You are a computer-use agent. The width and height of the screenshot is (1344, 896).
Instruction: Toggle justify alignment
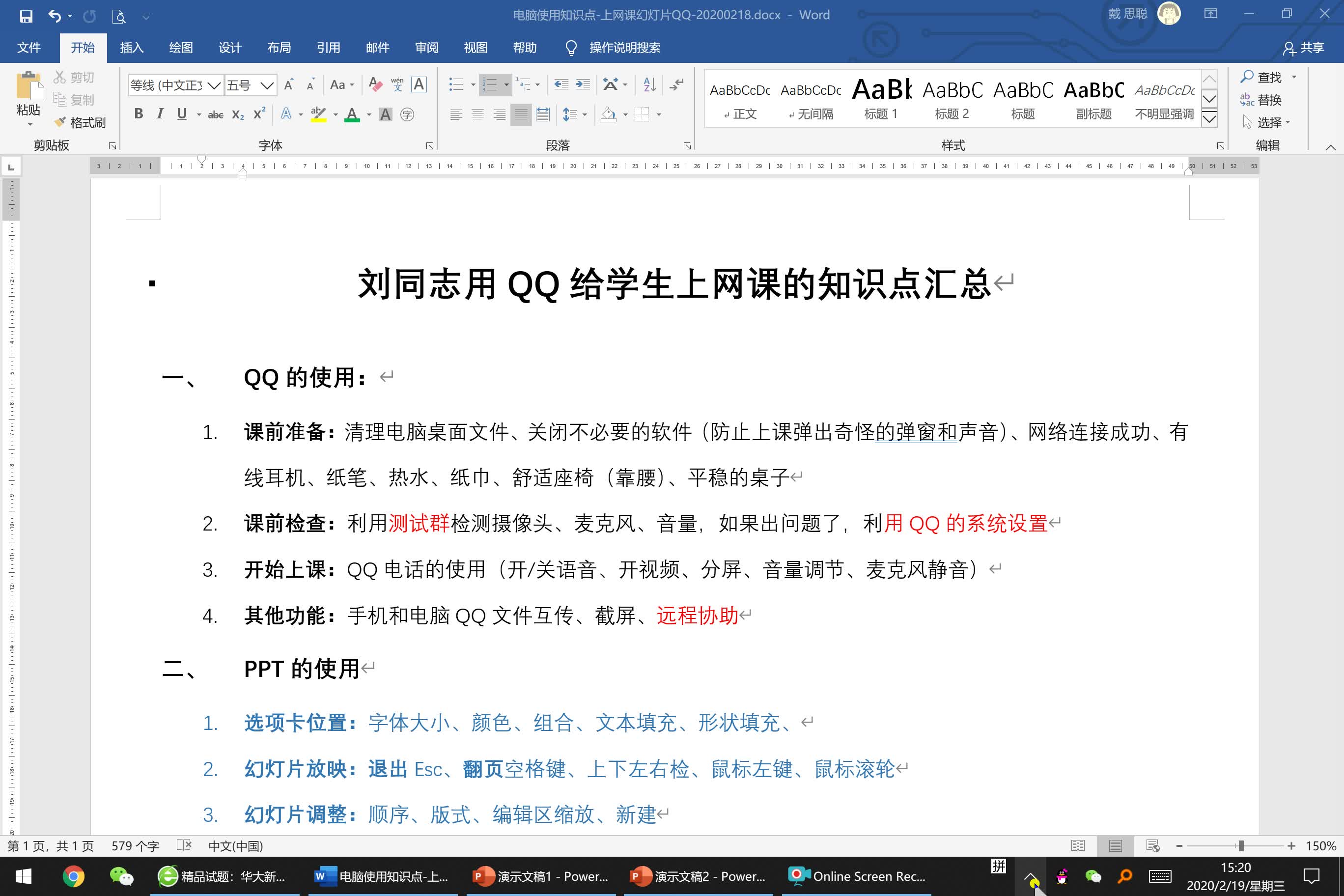(x=521, y=115)
